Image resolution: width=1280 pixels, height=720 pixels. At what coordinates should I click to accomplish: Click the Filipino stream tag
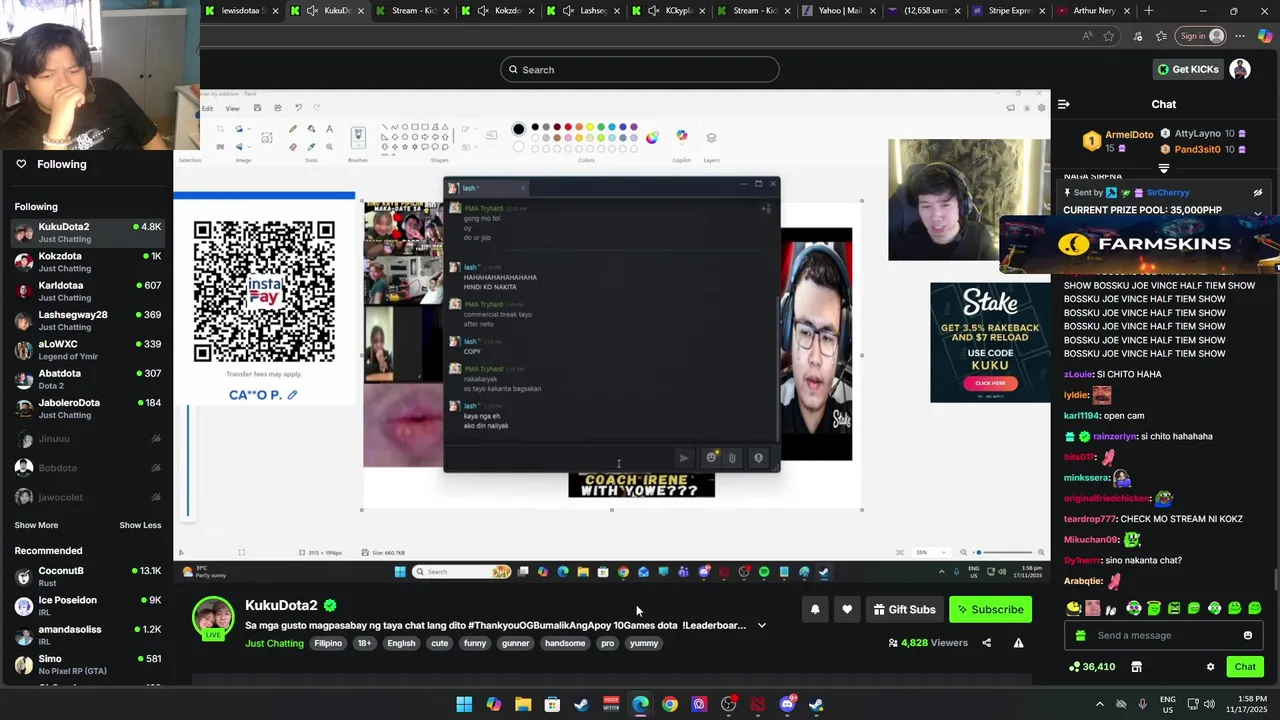tap(328, 643)
